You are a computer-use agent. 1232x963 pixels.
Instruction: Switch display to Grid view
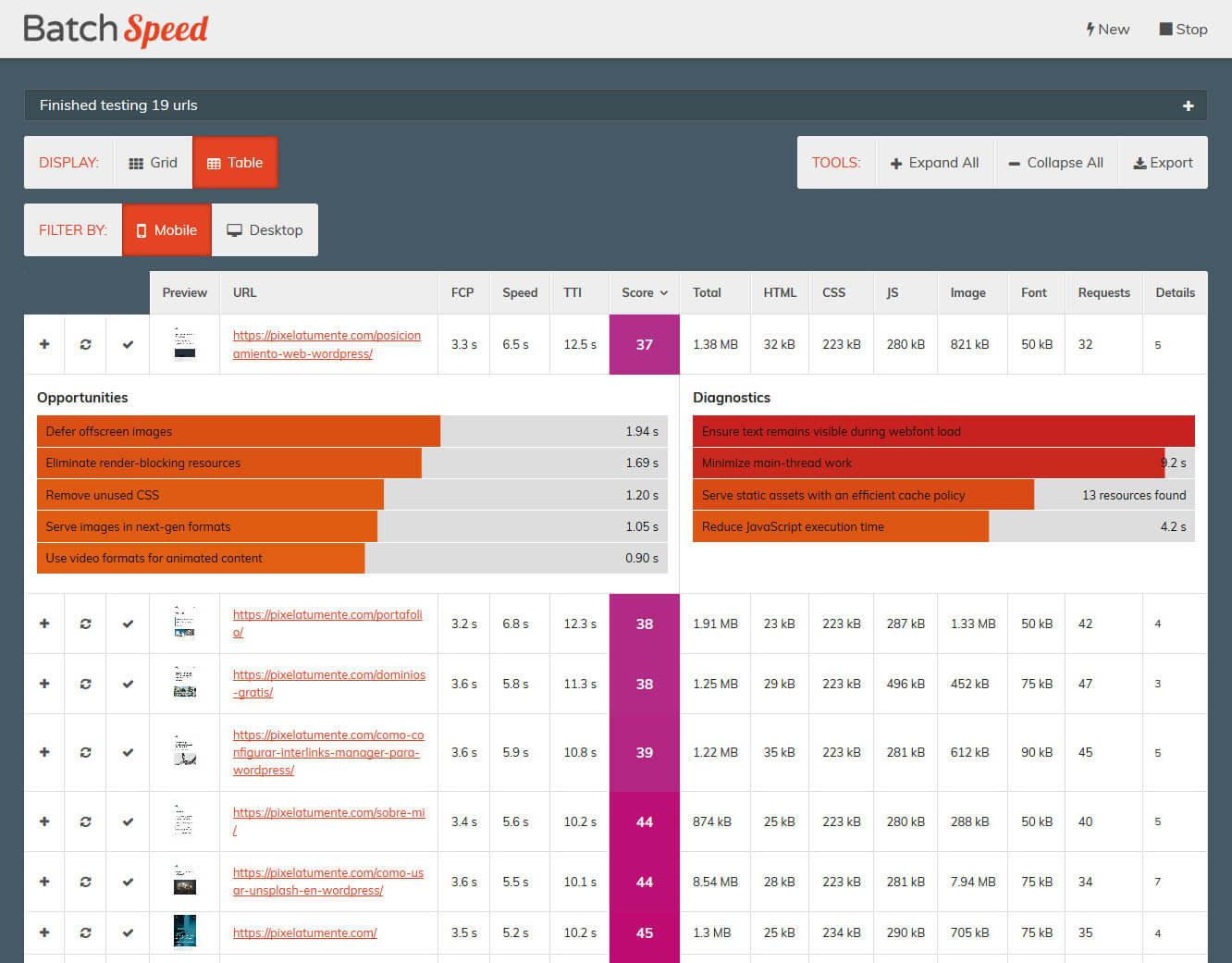[x=153, y=163]
